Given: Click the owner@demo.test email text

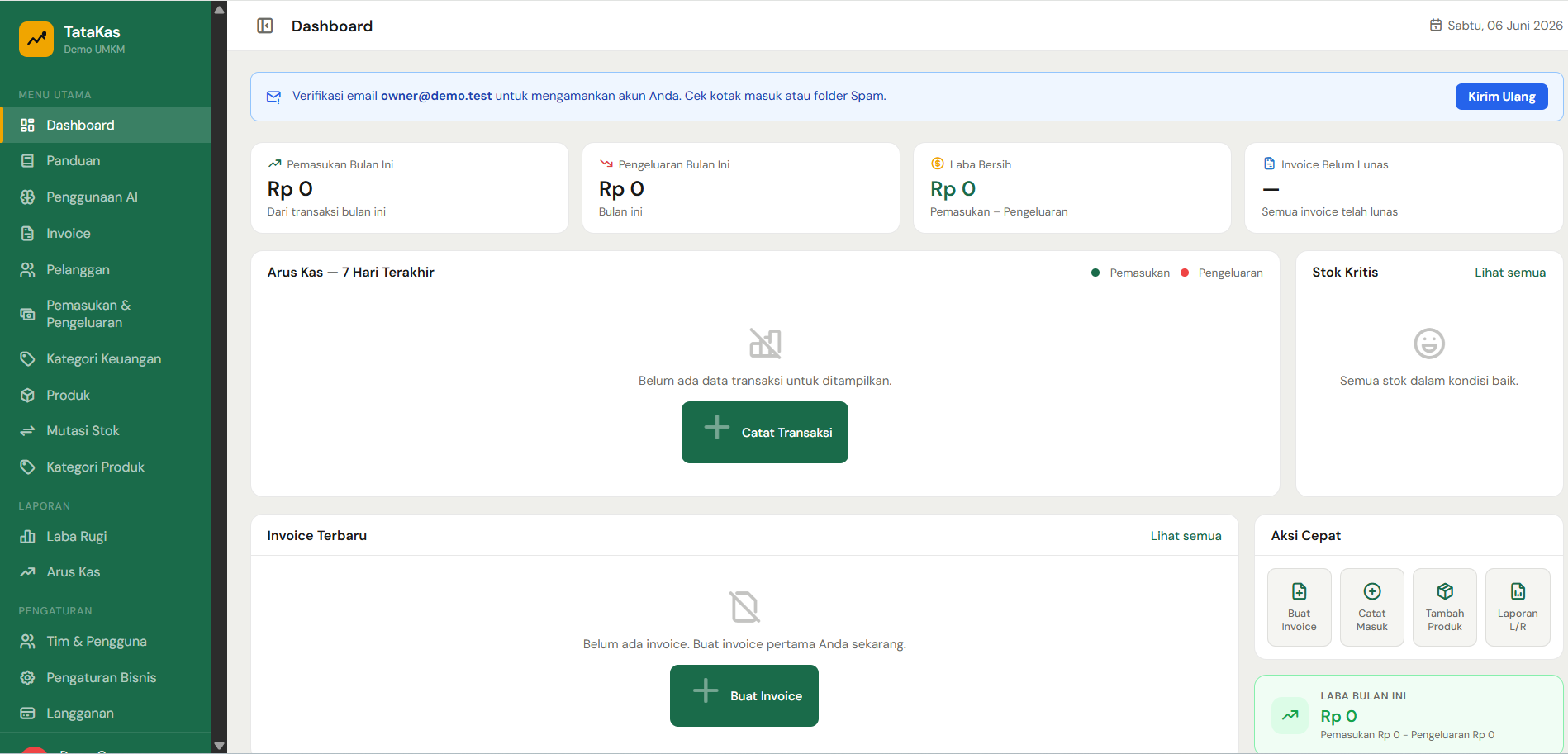Looking at the screenshot, I should [x=436, y=96].
